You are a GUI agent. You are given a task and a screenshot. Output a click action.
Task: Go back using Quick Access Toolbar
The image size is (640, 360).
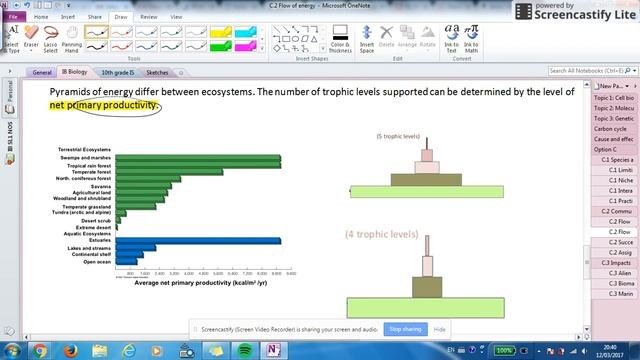tap(17, 5)
